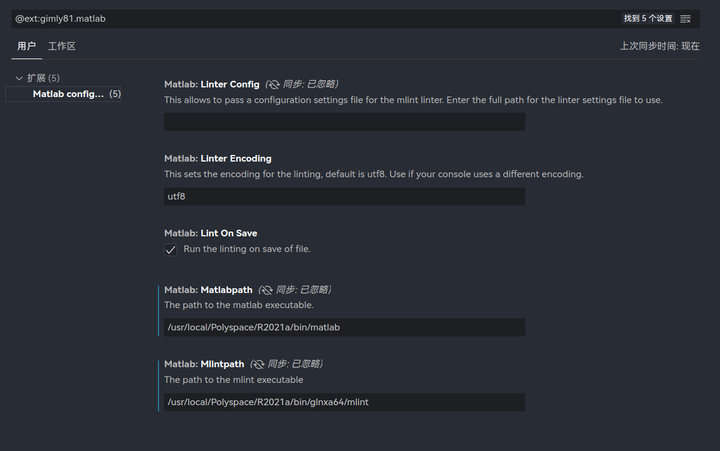
Task: Click the Linter Encoding utf8 field
Action: pyautogui.click(x=344, y=197)
